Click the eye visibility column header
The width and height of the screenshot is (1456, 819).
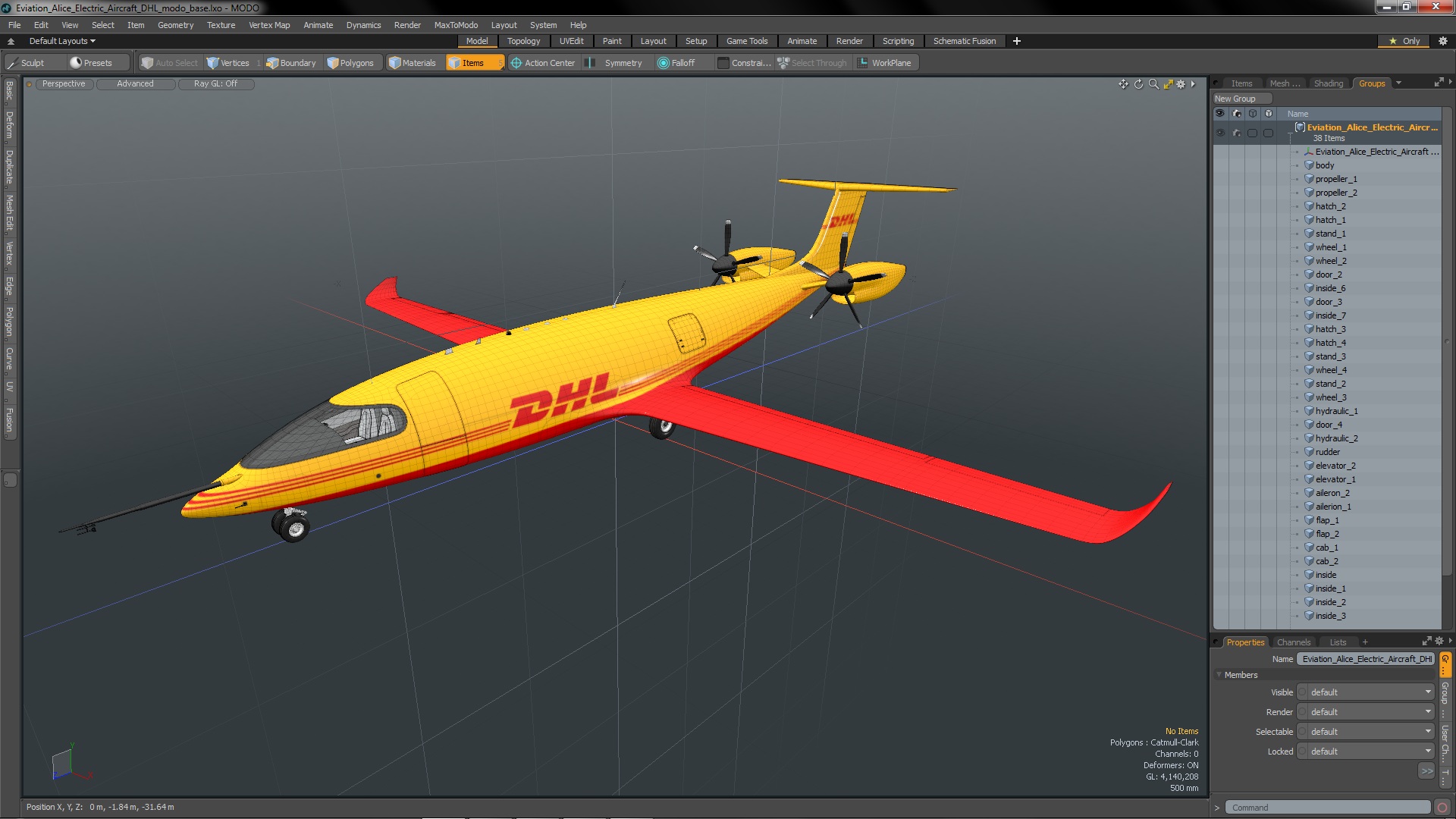(x=1220, y=114)
